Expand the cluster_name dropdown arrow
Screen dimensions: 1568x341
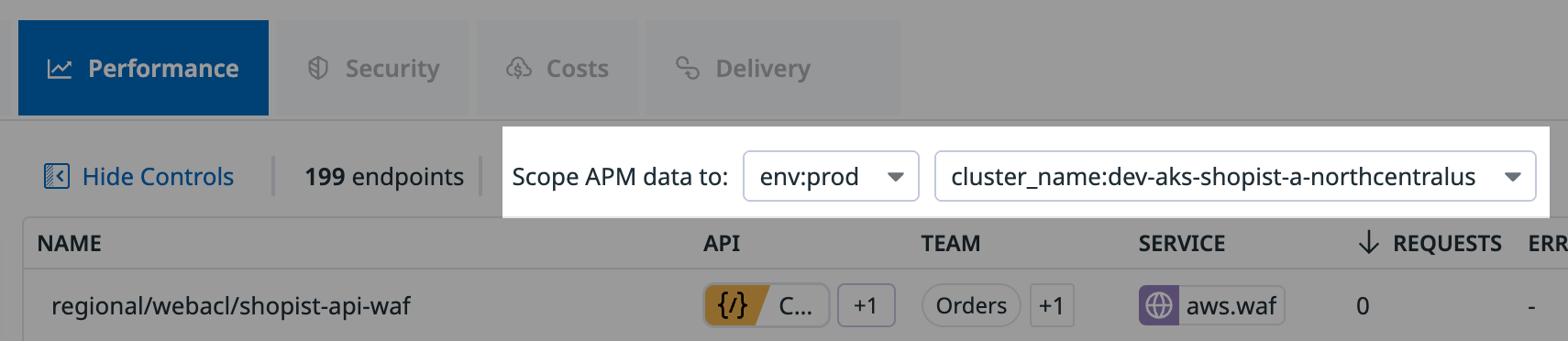point(1513,177)
